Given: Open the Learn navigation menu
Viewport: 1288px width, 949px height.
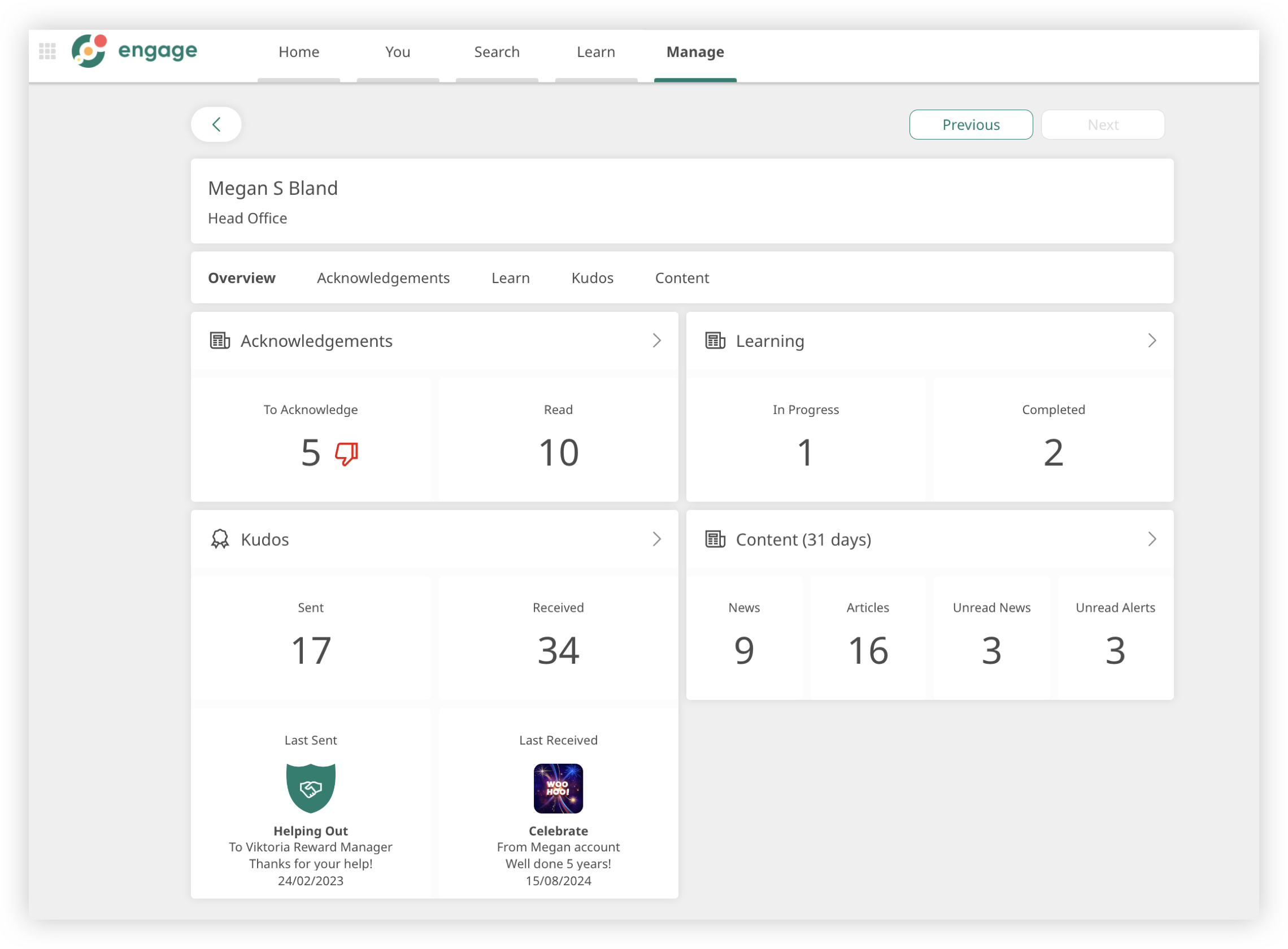Looking at the screenshot, I should tap(596, 53).
